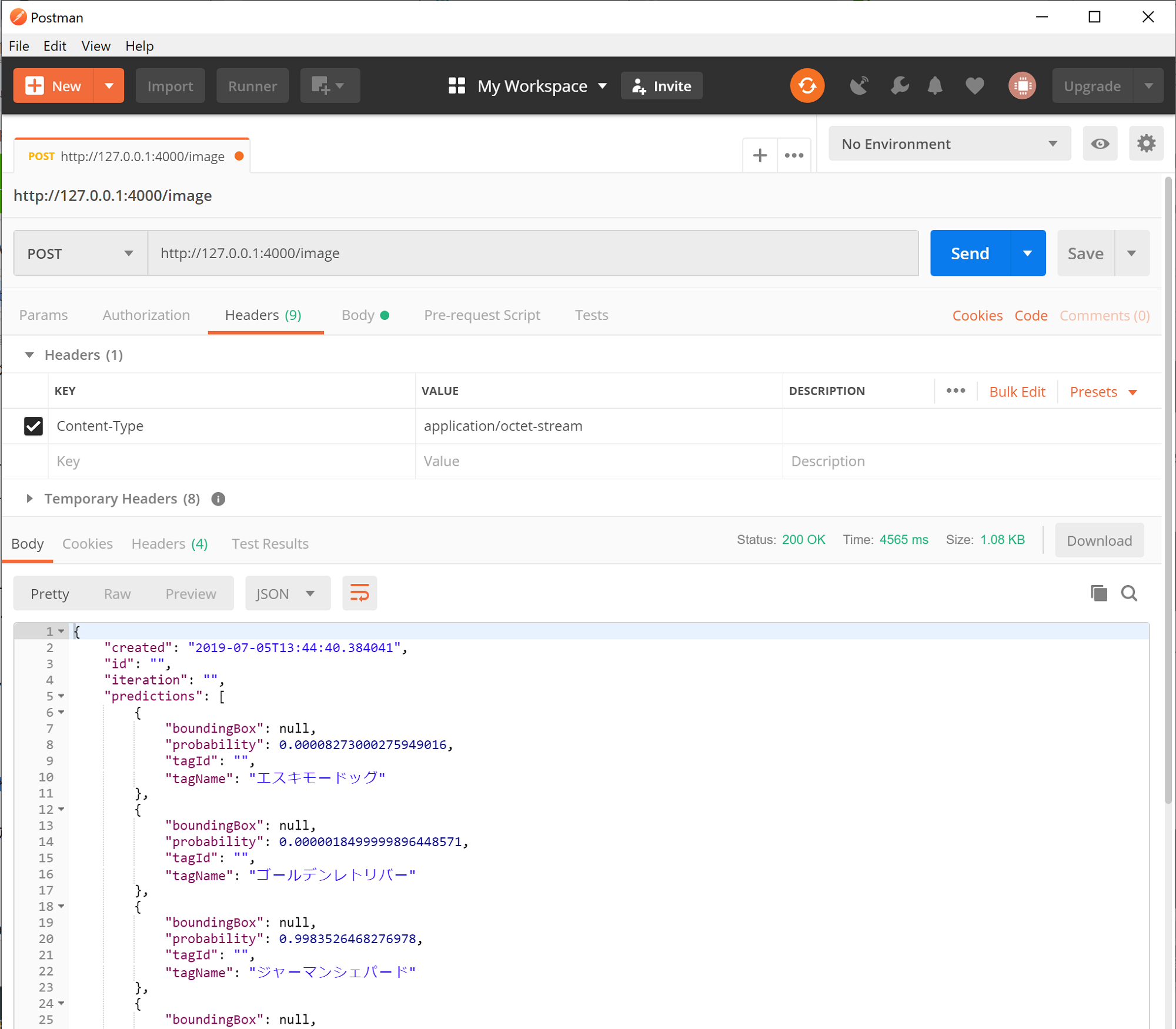Image resolution: width=1176 pixels, height=1029 pixels.
Task: Open the satellite capture requests icon
Action: pos(859,86)
